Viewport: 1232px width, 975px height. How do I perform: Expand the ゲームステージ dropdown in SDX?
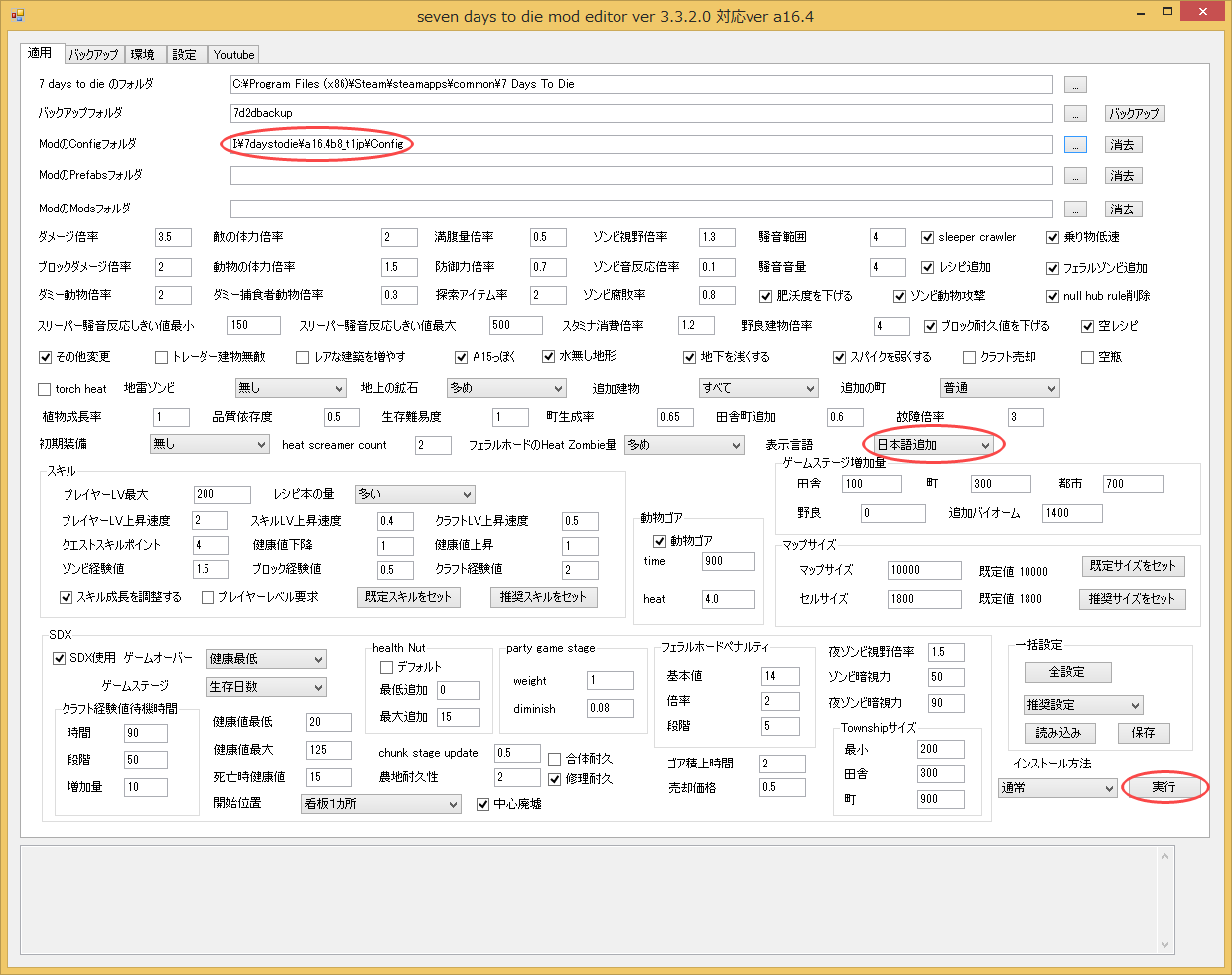pyautogui.click(x=266, y=687)
